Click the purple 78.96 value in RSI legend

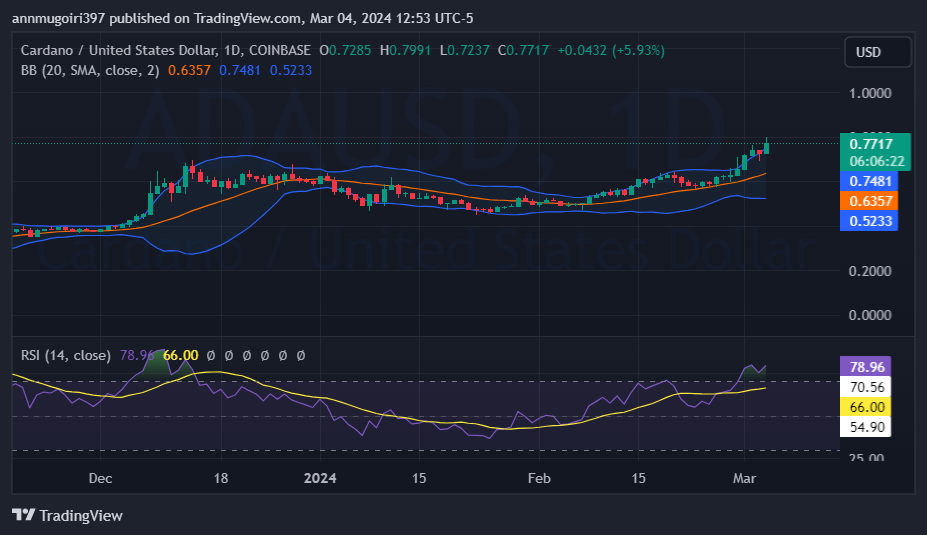[137, 355]
